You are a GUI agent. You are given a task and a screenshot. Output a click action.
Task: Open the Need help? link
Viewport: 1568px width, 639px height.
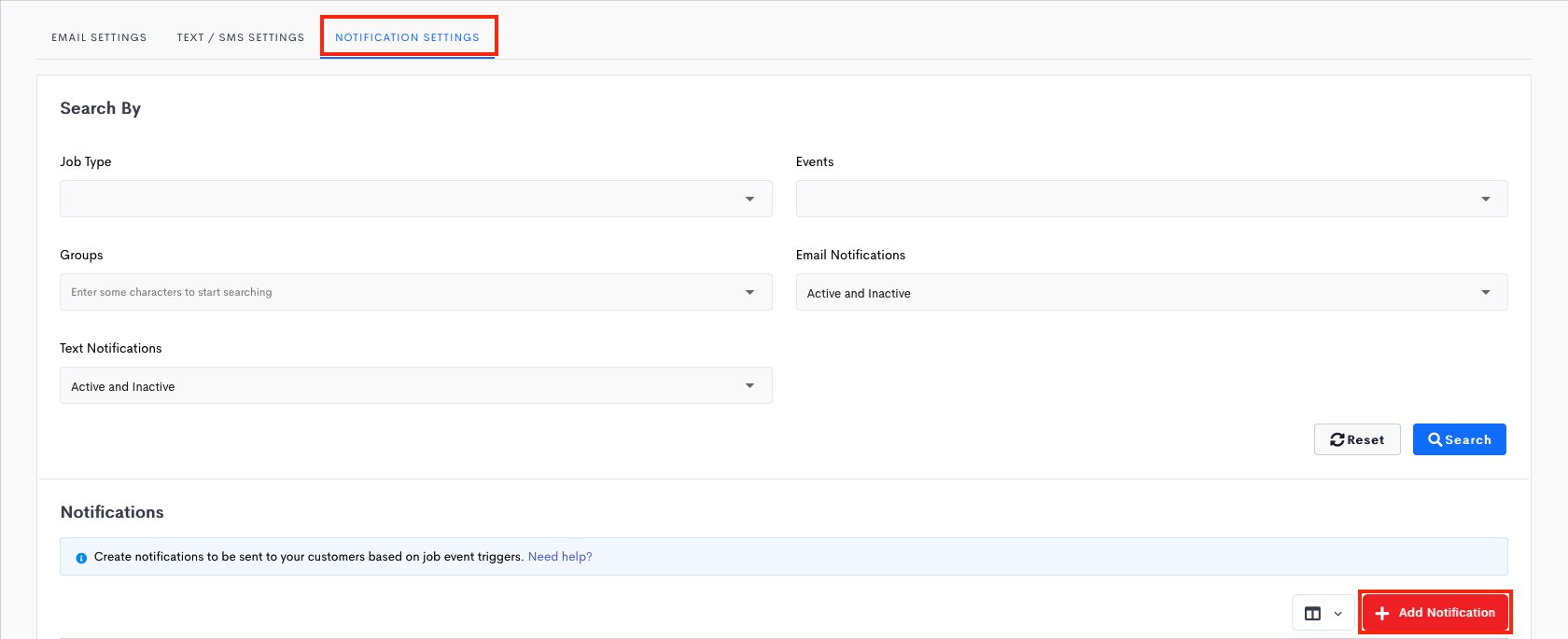pos(560,557)
